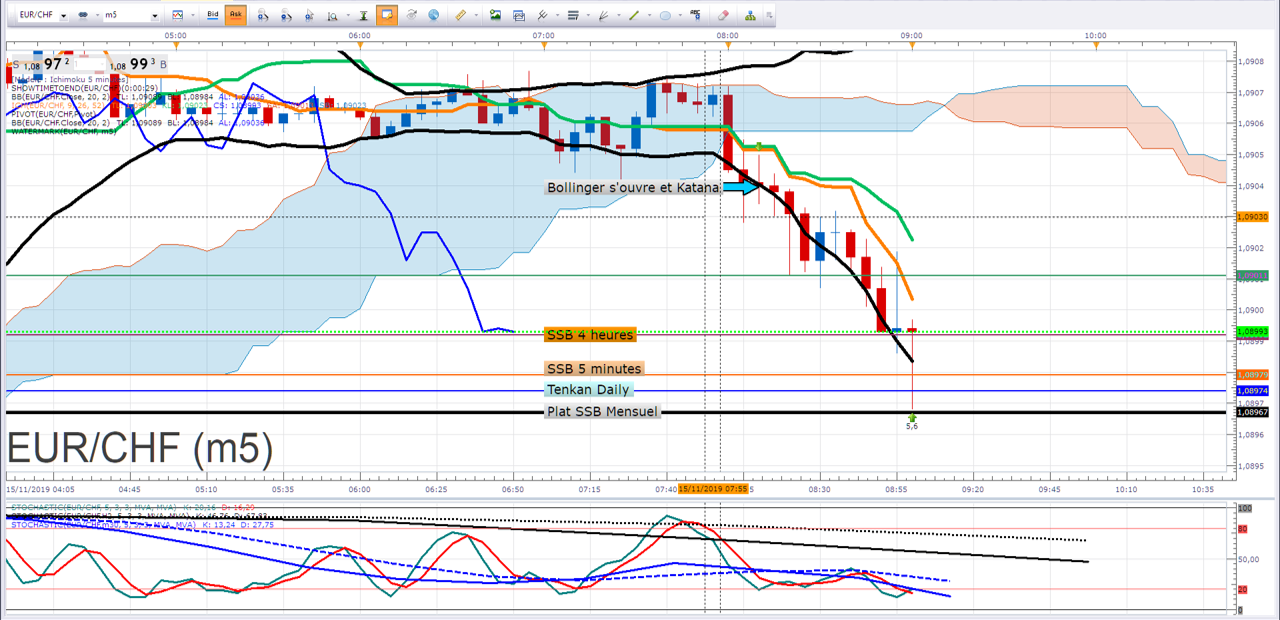Click the magnifier zoom region icon
1280x620 pixels.
tap(332, 16)
